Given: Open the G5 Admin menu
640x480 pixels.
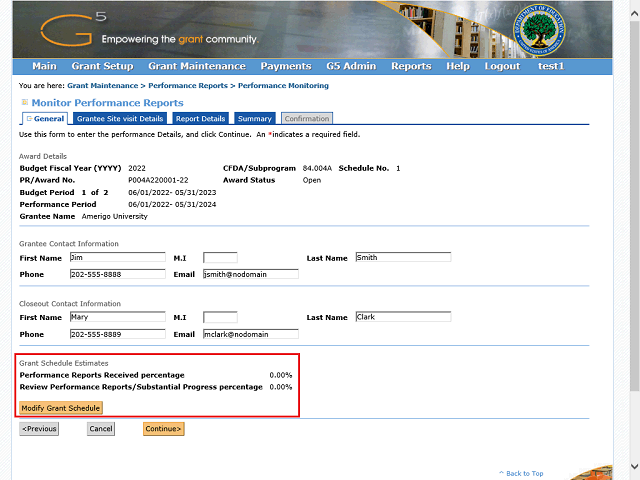Looking at the screenshot, I should click(x=351, y=66).
